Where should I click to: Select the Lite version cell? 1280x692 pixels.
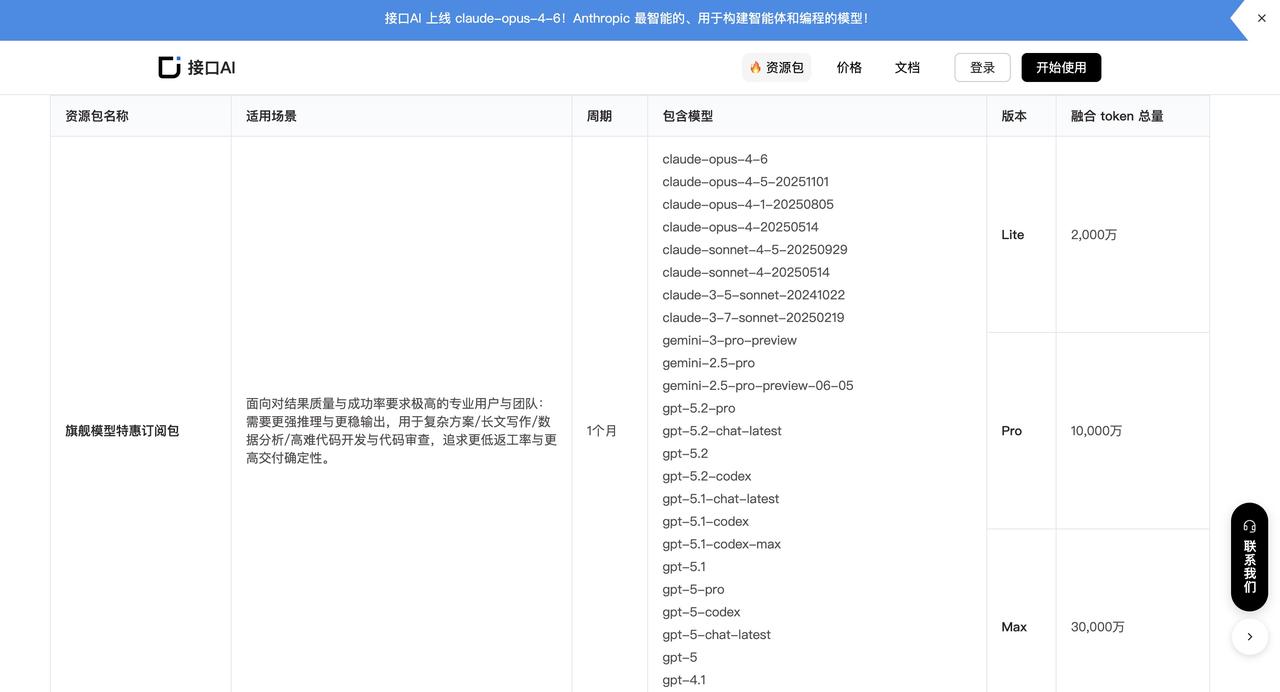[1013, 235]
